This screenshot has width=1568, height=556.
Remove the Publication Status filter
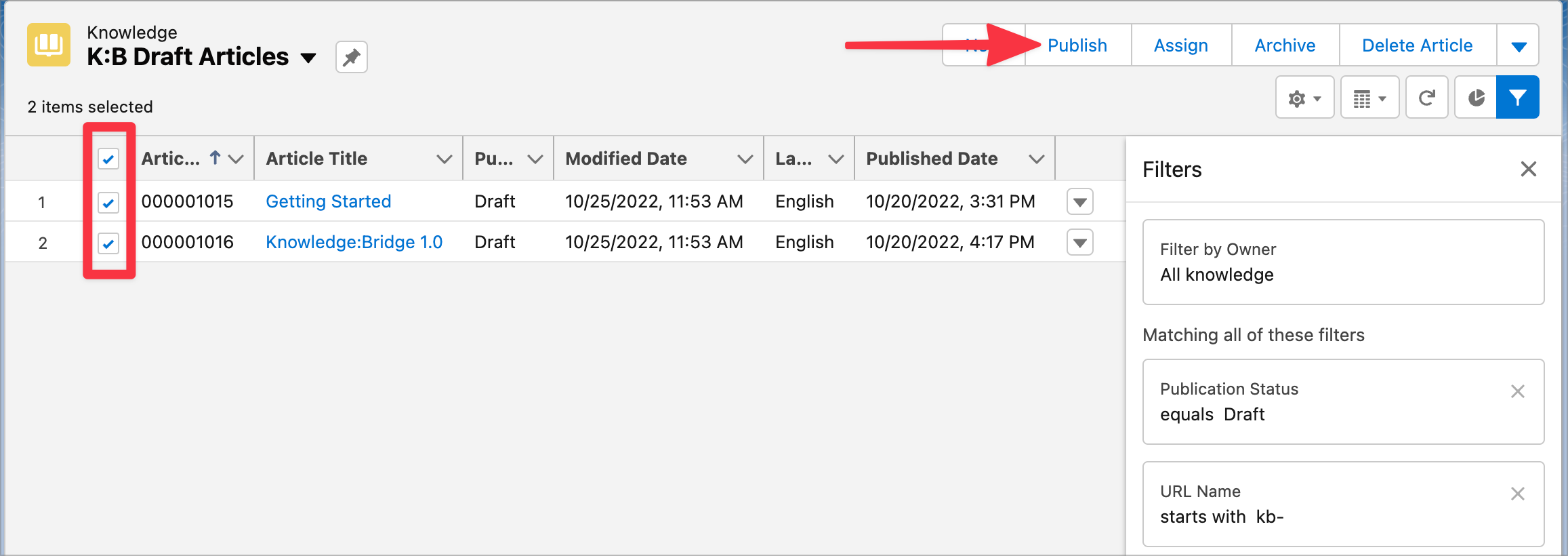point(1517,391)
